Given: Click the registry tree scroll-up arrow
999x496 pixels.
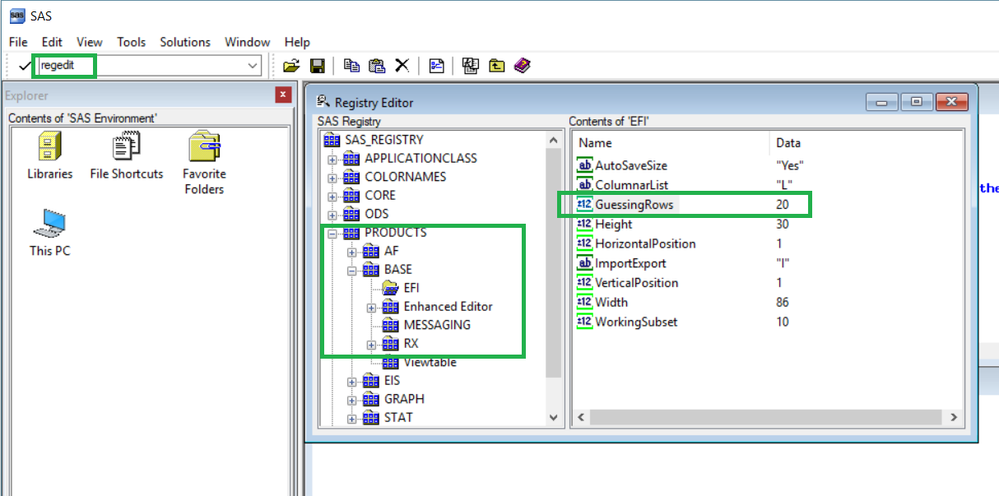Looking at the screenshot, I should coord(553,140).
